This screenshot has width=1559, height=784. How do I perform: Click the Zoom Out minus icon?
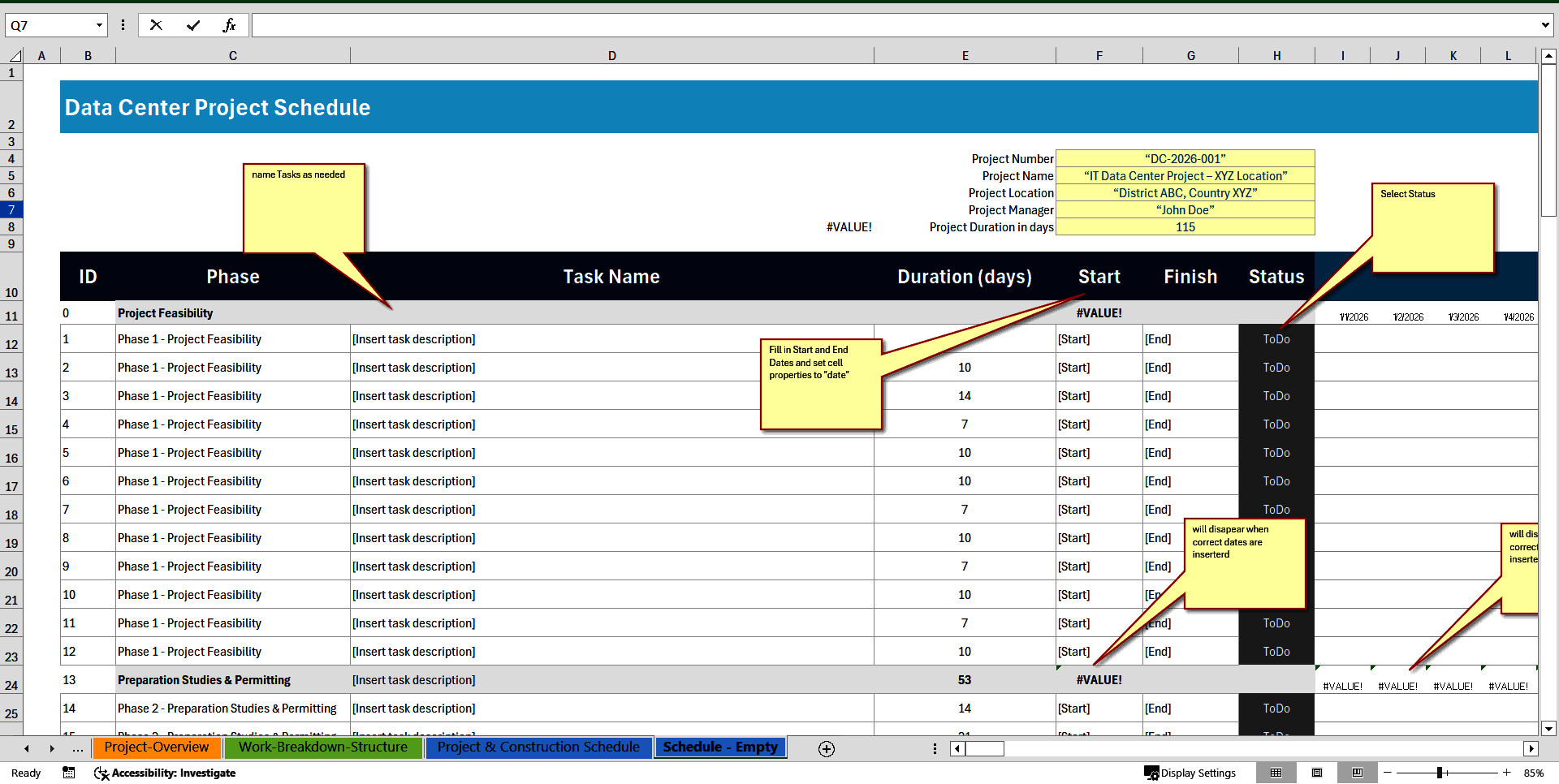(x=1388, y=773)
